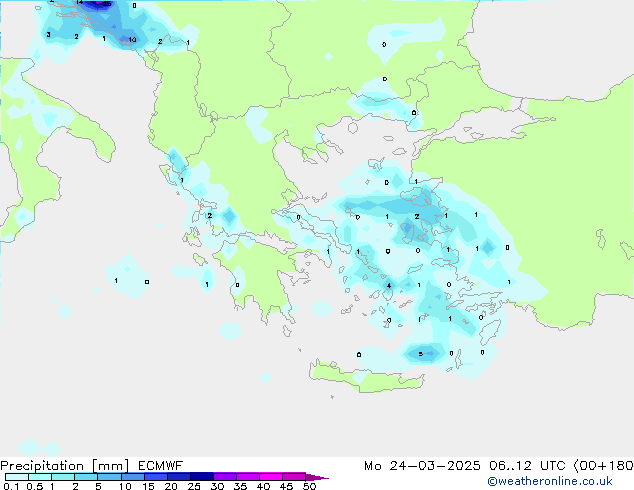Click the 25–30 mm navy legend swatch

201,477
